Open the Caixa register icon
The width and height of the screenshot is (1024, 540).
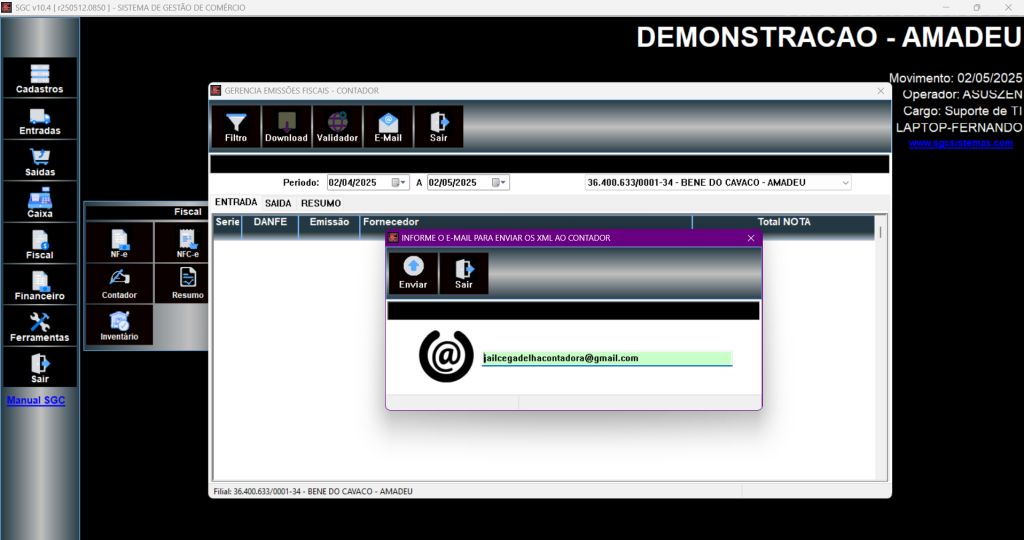coord(40,202)
